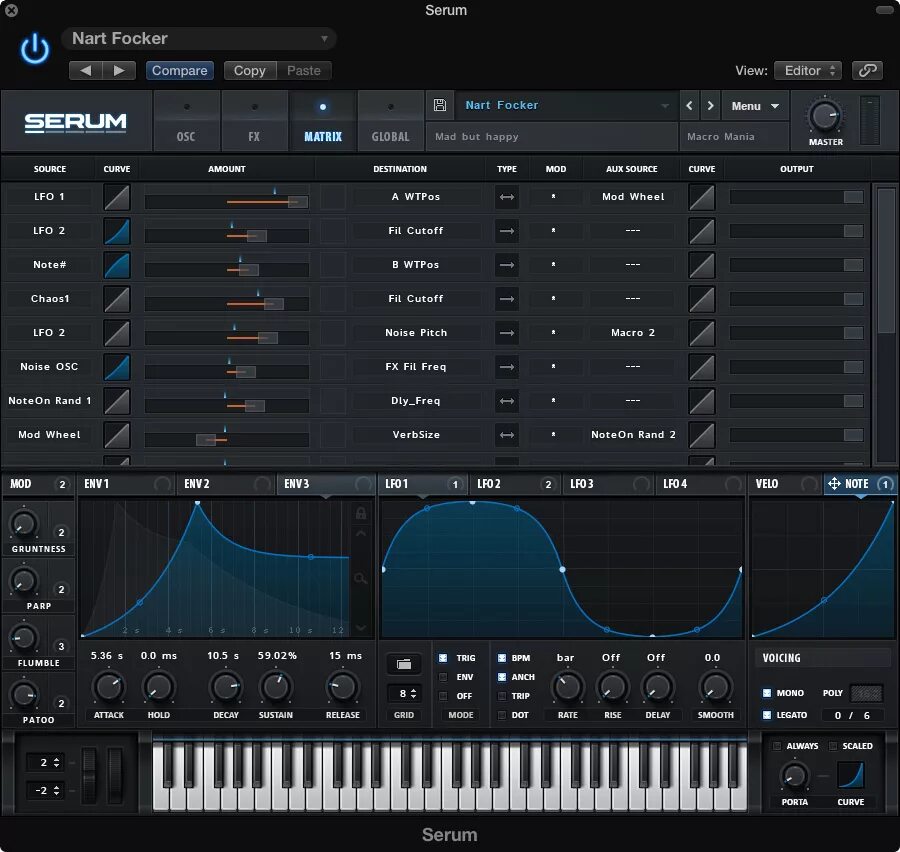Open the Serum Menu dropdown
The height and width of the screenshot is (852, 900).
pos(755,106)
